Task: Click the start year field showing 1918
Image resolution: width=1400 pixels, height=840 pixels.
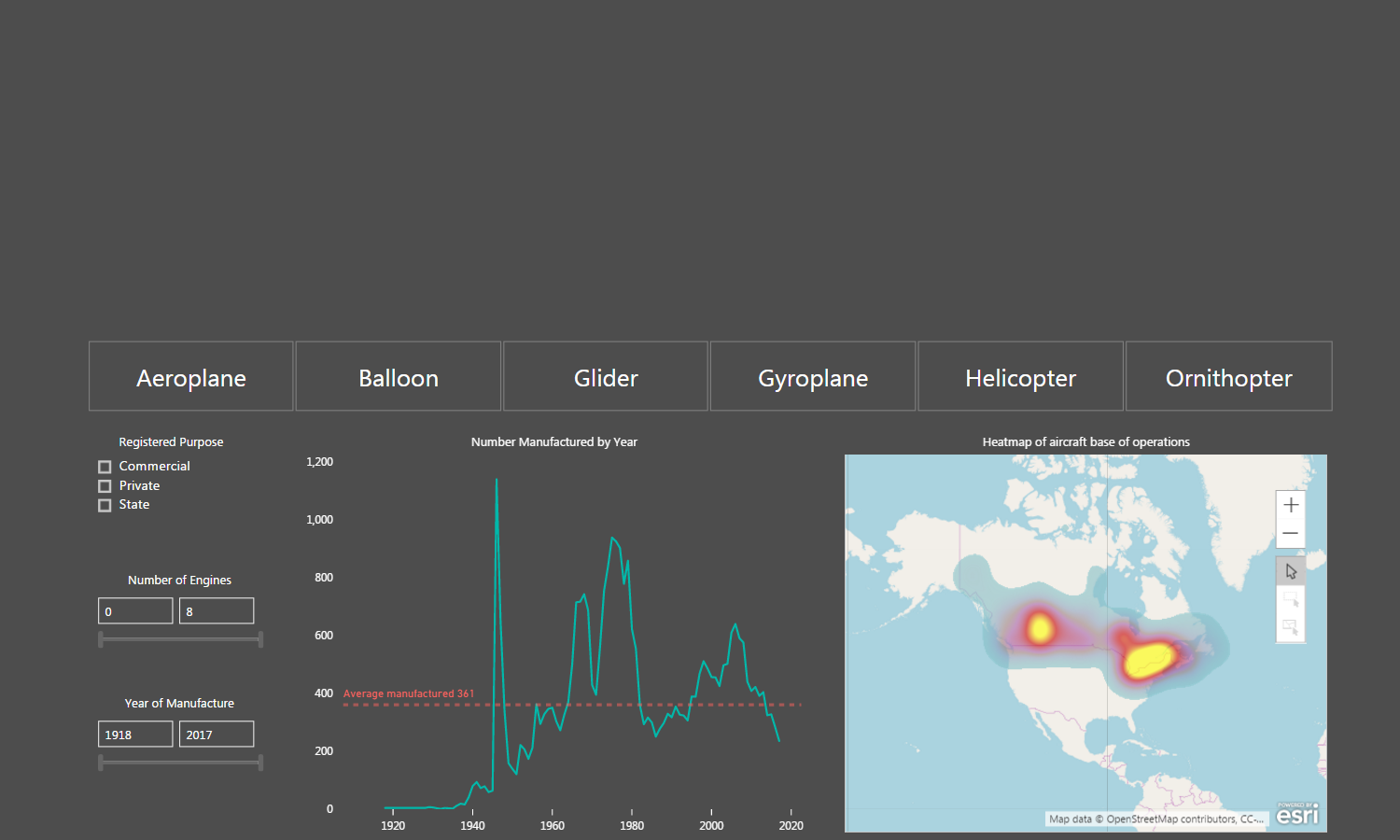Action: tap(135, 735)
